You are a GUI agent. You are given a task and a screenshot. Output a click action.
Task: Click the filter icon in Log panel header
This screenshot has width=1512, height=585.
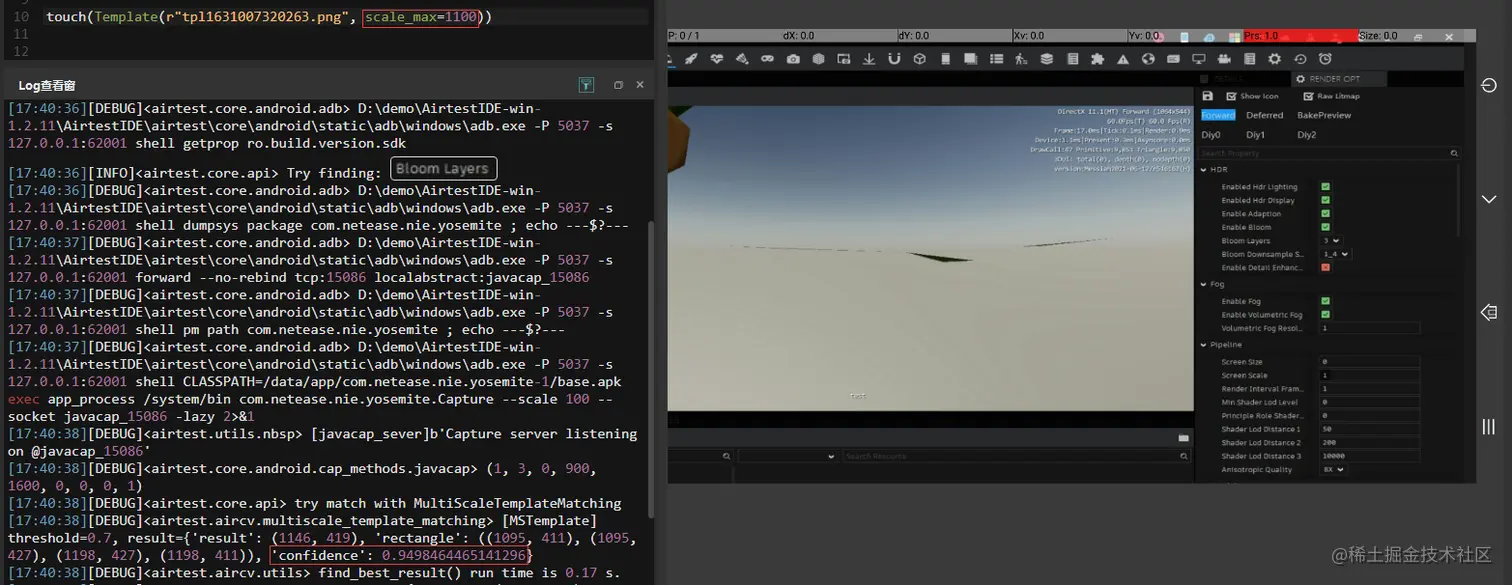pos(587,85)
